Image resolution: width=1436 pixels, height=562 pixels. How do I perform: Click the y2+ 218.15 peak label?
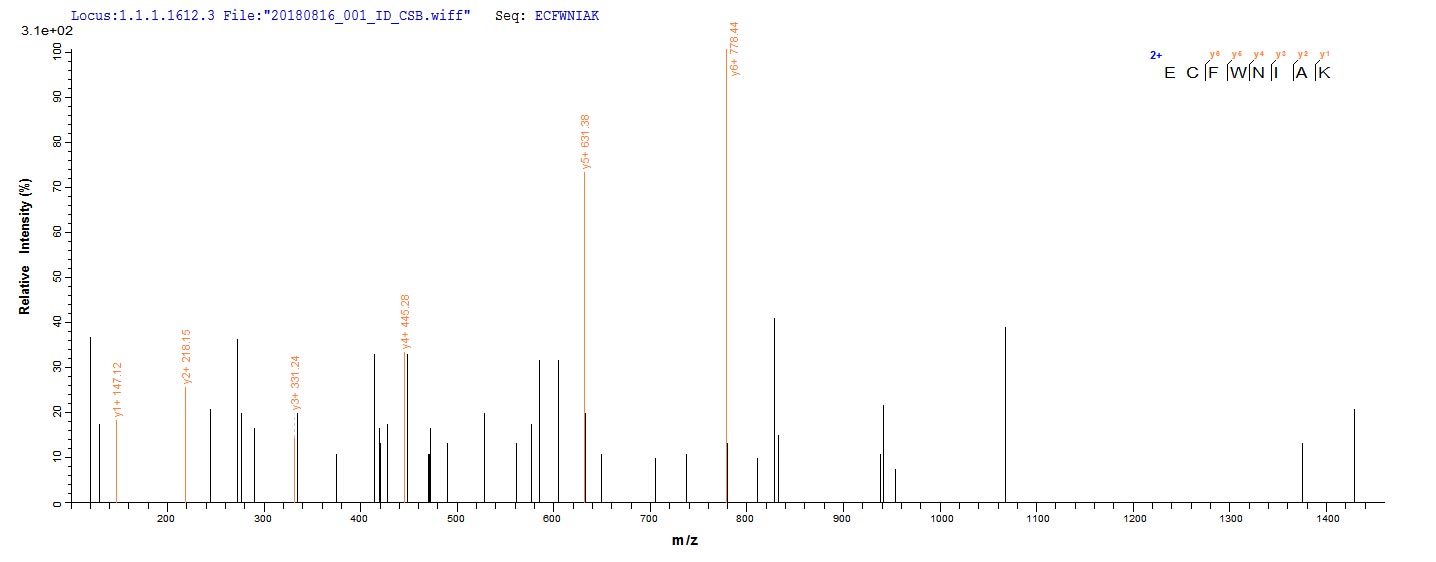point(187,357)
